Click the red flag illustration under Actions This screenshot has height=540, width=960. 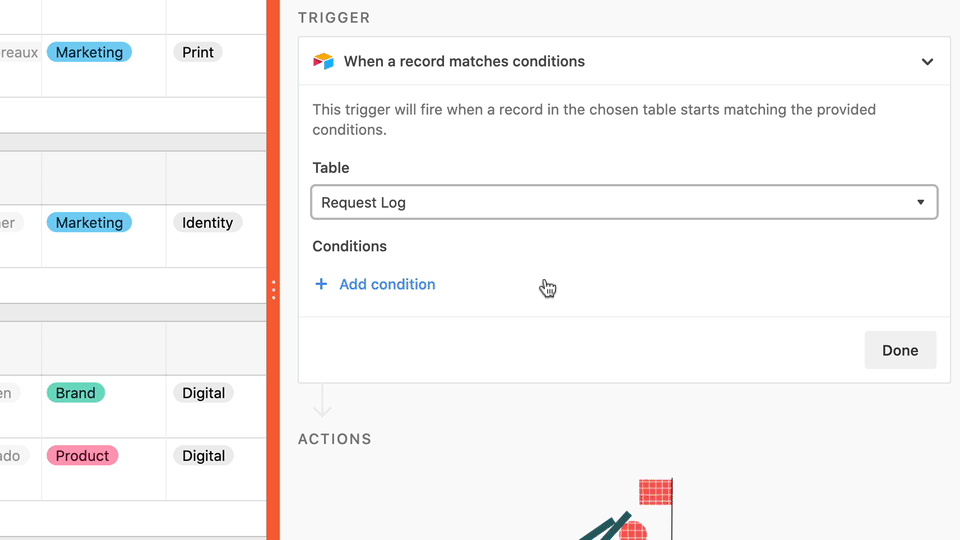click(656, 492)
